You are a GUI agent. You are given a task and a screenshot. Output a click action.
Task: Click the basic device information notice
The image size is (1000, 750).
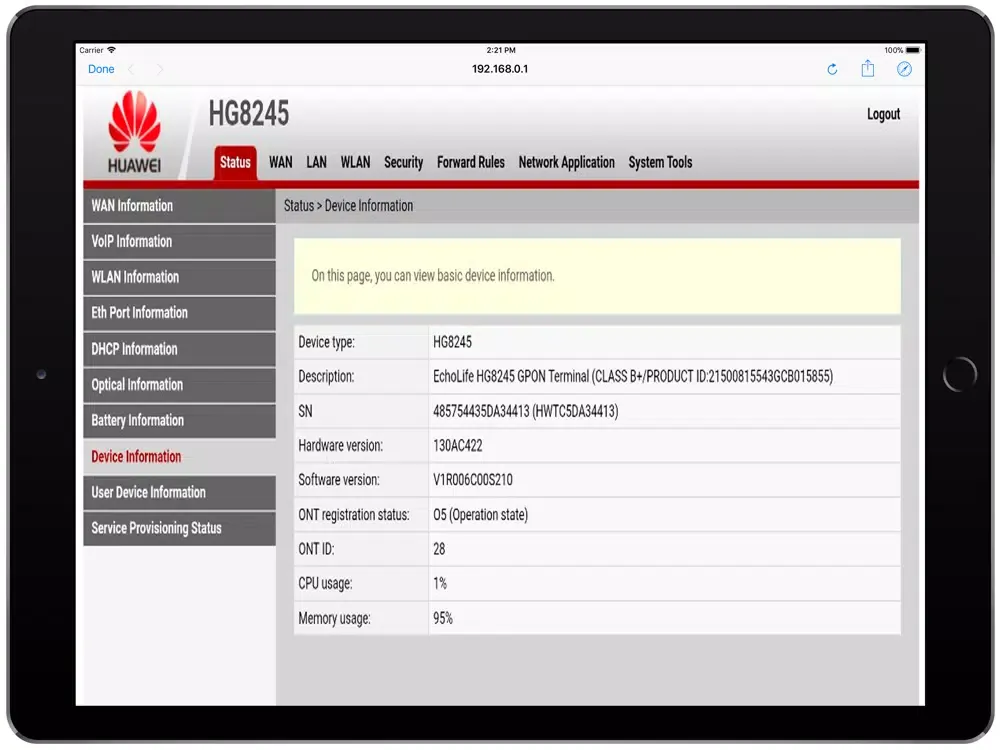point(597,276)
